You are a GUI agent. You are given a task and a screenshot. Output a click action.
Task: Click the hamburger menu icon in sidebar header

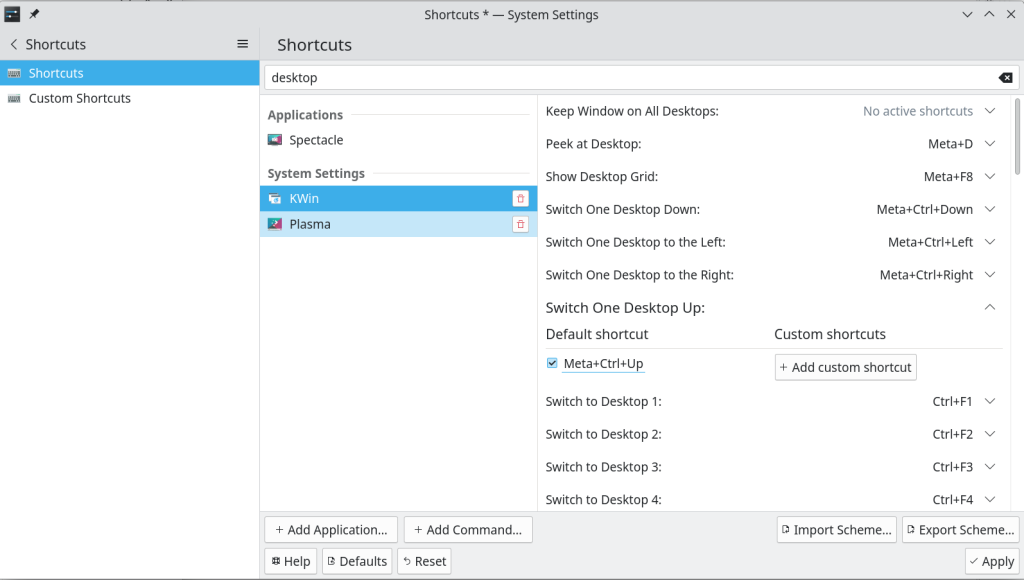pyautogui.click(x=242, y=44)
